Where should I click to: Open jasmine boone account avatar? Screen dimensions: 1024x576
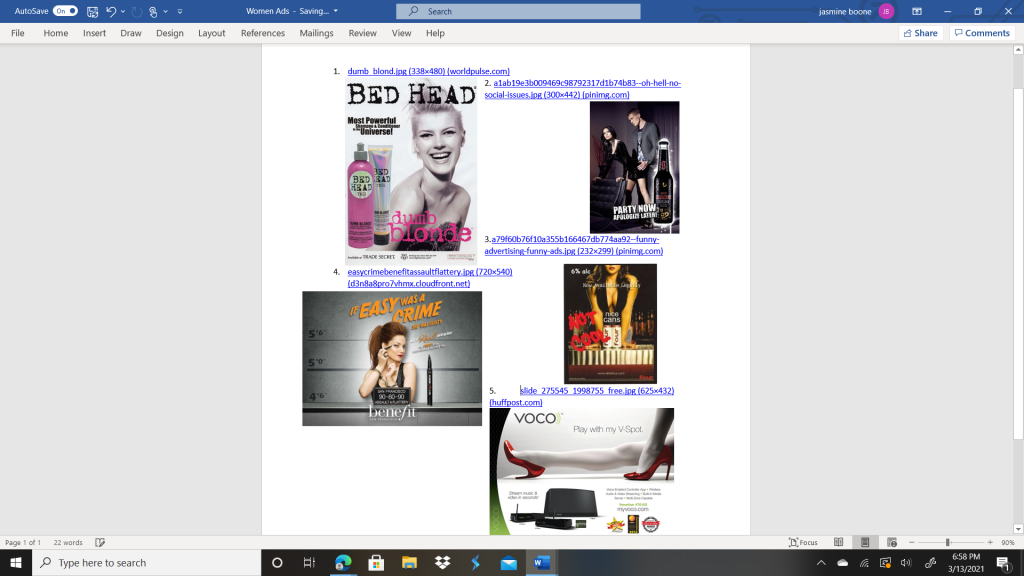pos(886,11)
